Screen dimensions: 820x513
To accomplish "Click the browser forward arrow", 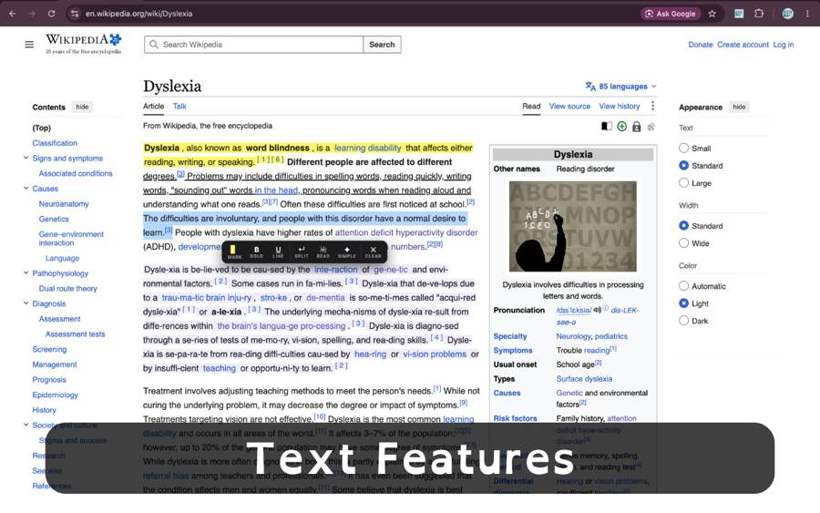I will coord(32,14).
